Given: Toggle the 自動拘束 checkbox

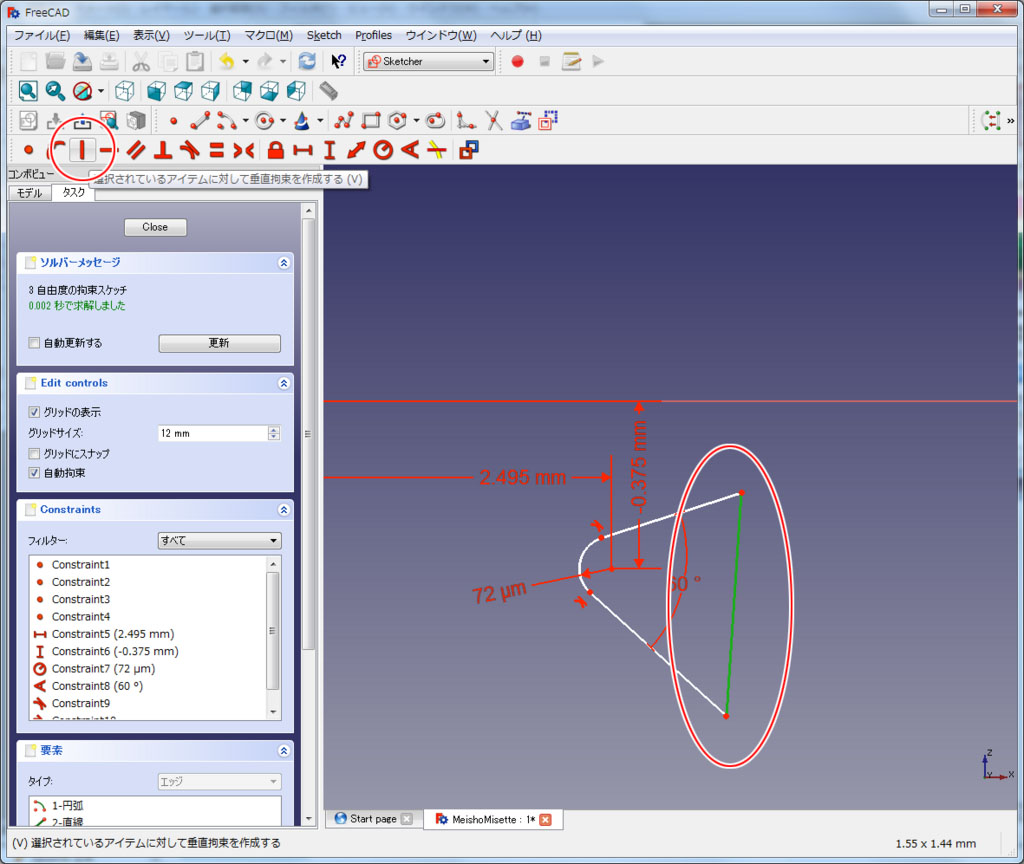Looking at the screenshot, I should click(x=34, y=473).
